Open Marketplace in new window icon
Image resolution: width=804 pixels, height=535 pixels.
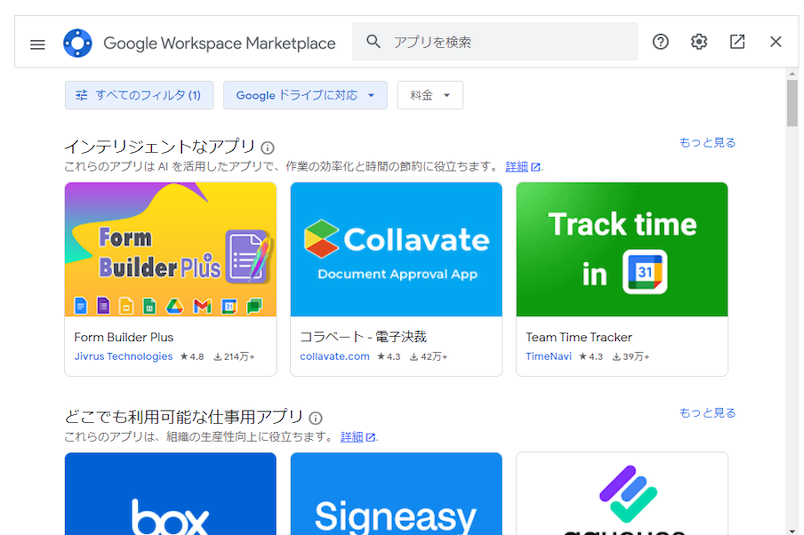[737, 42]
